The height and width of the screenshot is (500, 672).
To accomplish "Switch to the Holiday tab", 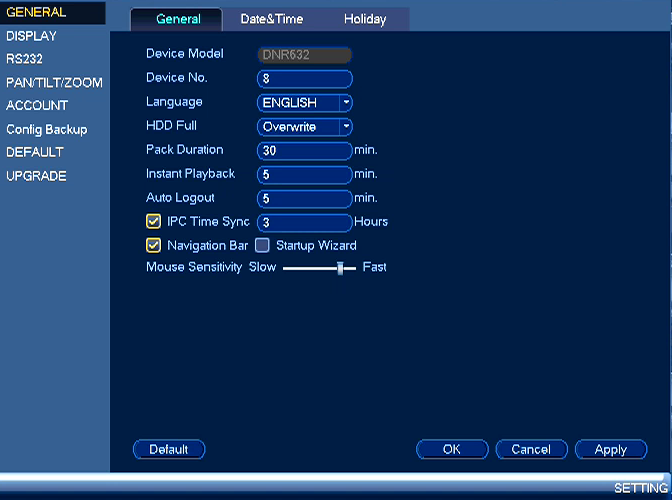I will click(x=365, y=19).
